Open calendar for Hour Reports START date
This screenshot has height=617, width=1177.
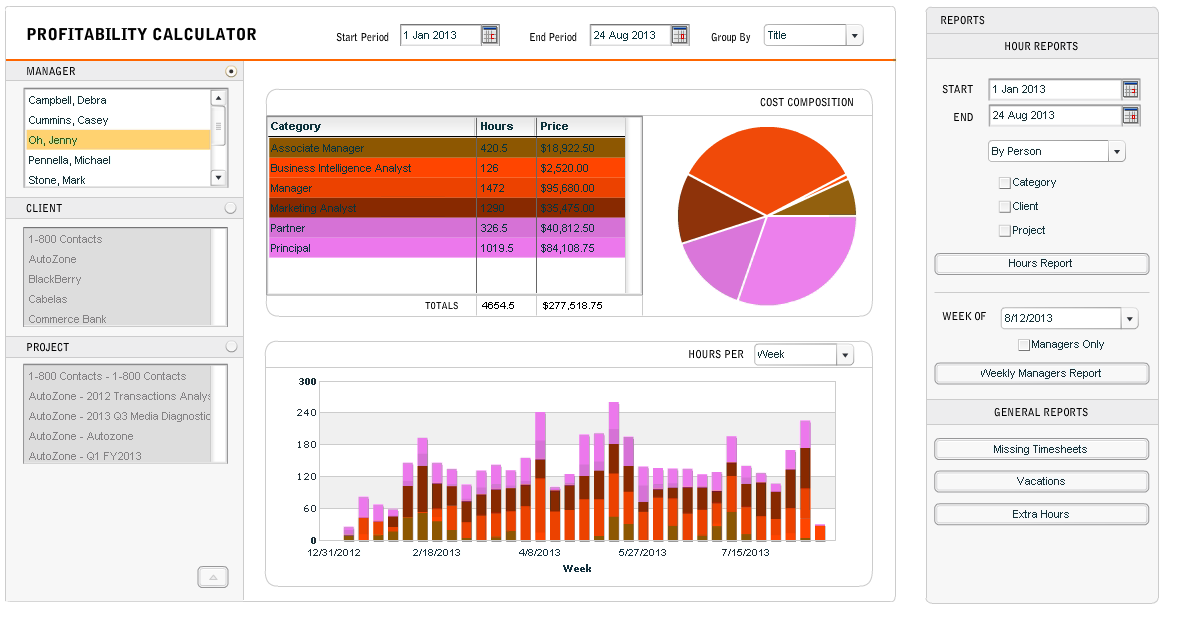[1130, 89]
